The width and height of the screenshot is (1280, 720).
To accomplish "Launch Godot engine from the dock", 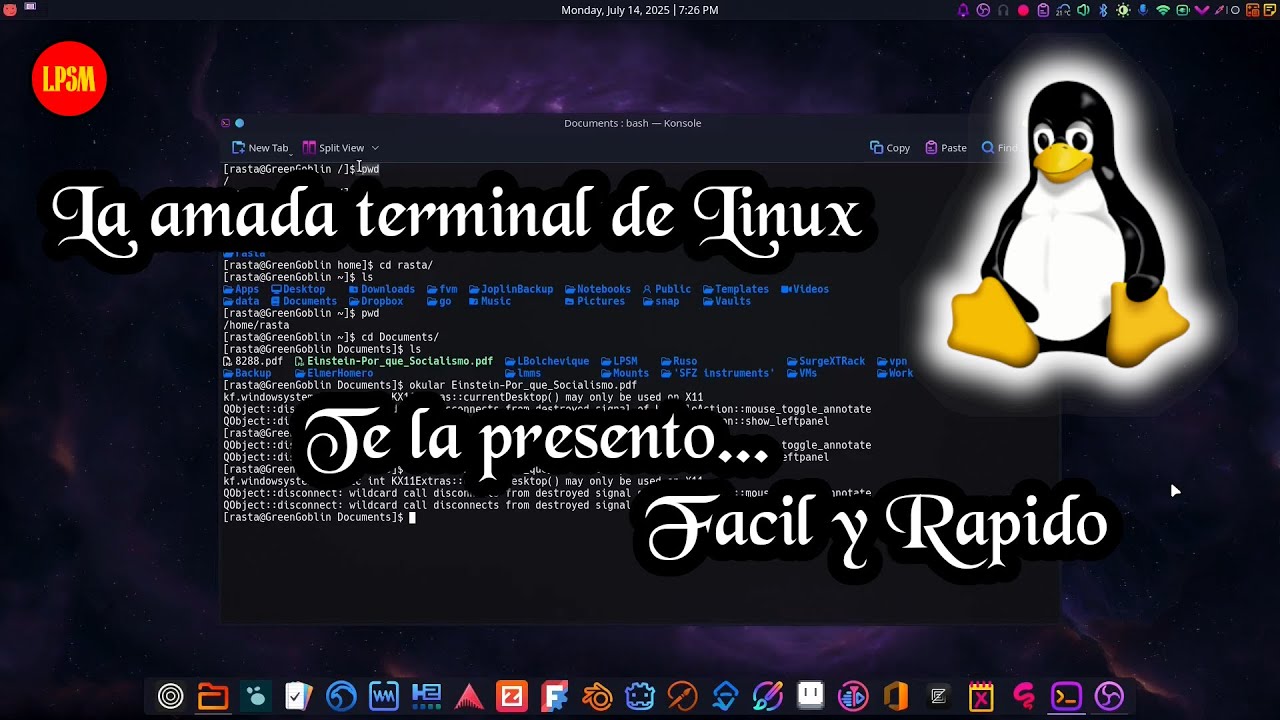I will point(640,696).
